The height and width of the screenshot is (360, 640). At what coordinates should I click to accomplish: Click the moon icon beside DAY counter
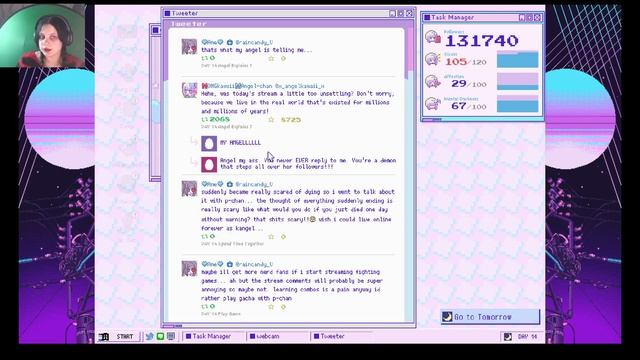tap(508, 337)
